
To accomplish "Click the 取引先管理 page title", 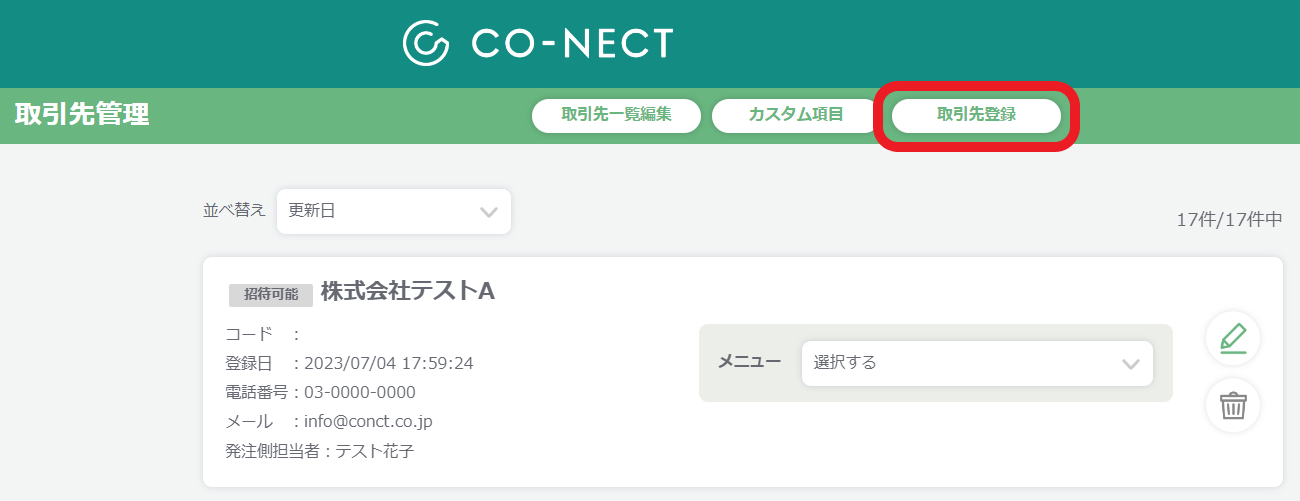I will pyautogui.click(x=82, y=115).
